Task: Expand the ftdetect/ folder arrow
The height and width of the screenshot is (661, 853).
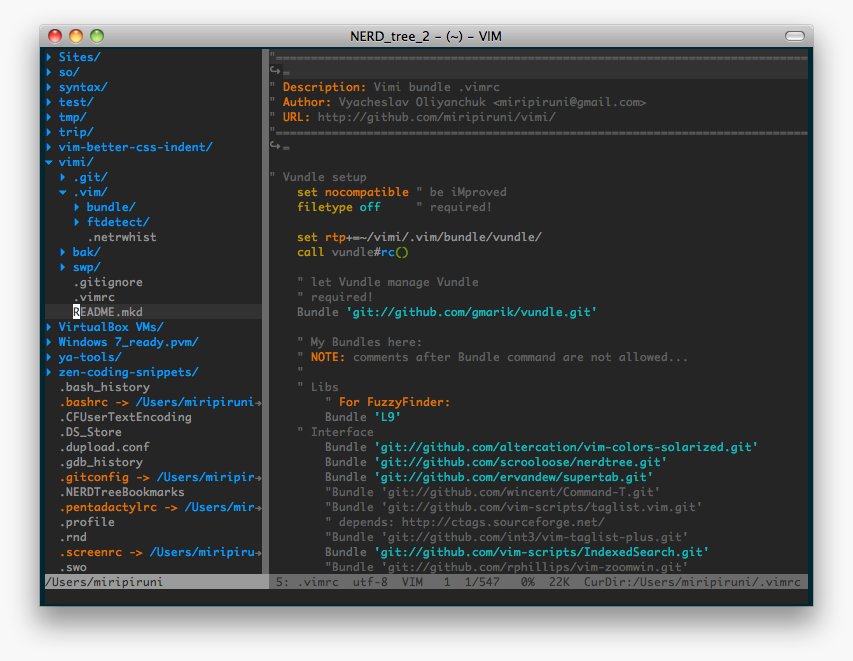Action: [x=77, y=222]
